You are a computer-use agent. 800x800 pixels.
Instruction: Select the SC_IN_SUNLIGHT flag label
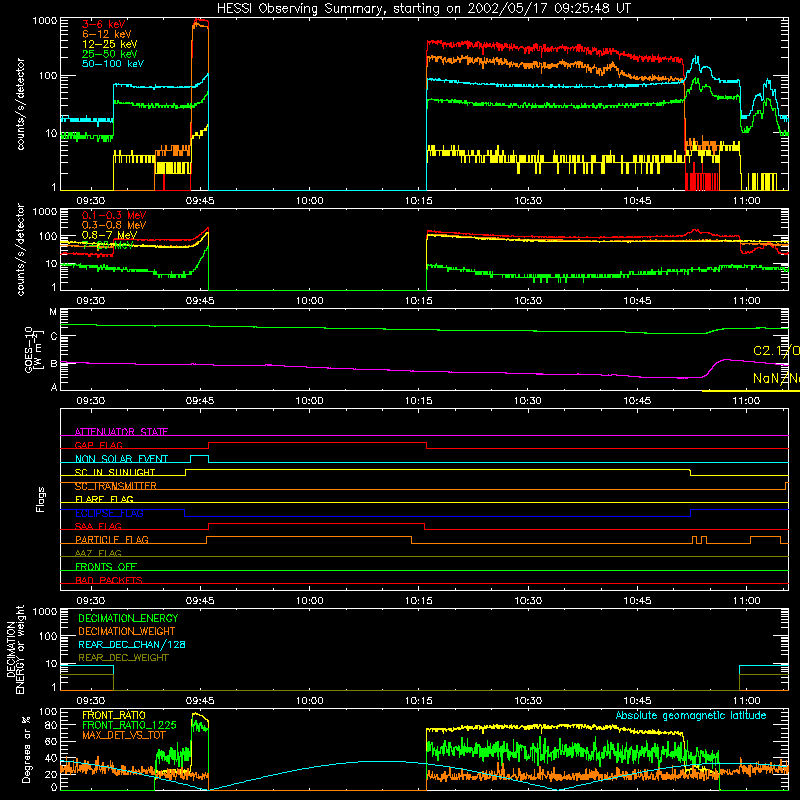click(115, 472)
